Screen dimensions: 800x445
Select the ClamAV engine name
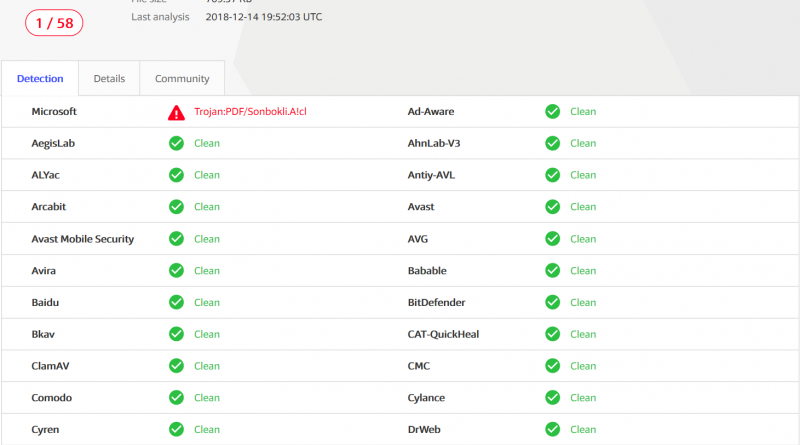pos(50,366)
